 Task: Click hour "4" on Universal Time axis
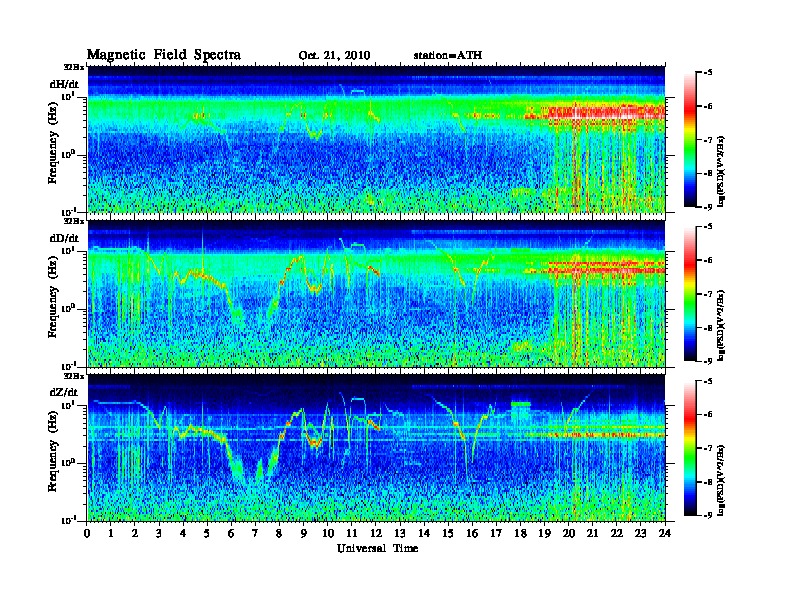point(183,533)
